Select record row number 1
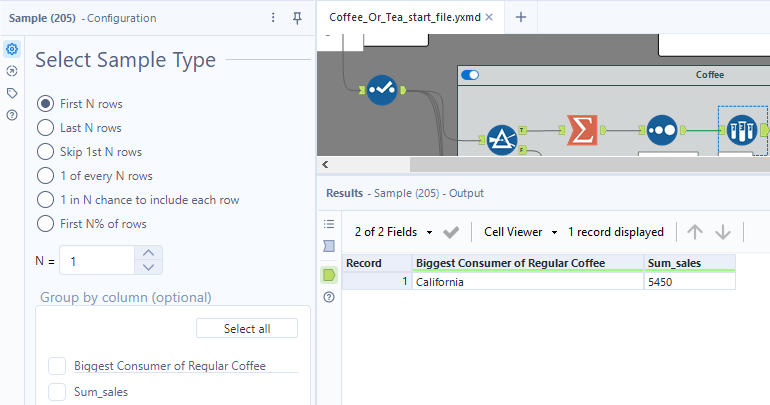The height and width of the screenshot is (405, 770). (x=377, y=282)
